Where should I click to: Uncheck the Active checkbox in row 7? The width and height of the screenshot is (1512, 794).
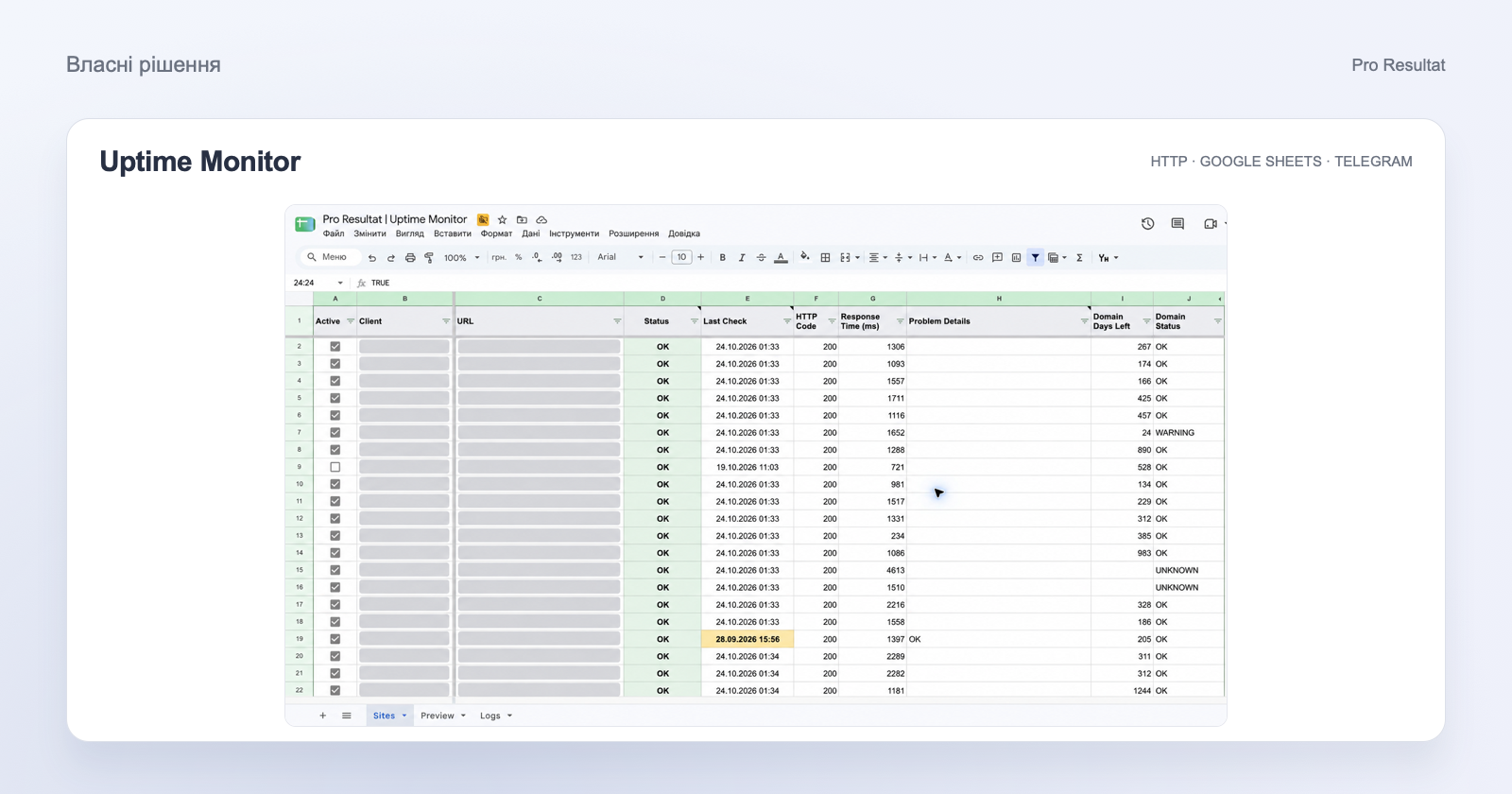point(335,433)
